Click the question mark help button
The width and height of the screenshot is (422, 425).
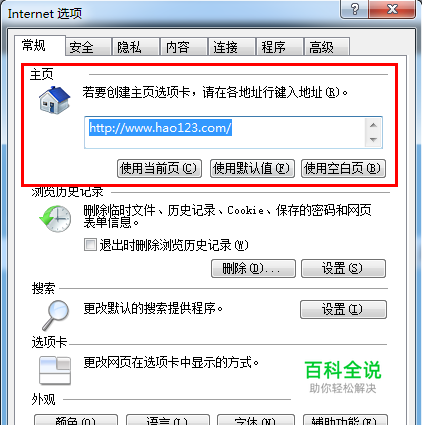355,9
